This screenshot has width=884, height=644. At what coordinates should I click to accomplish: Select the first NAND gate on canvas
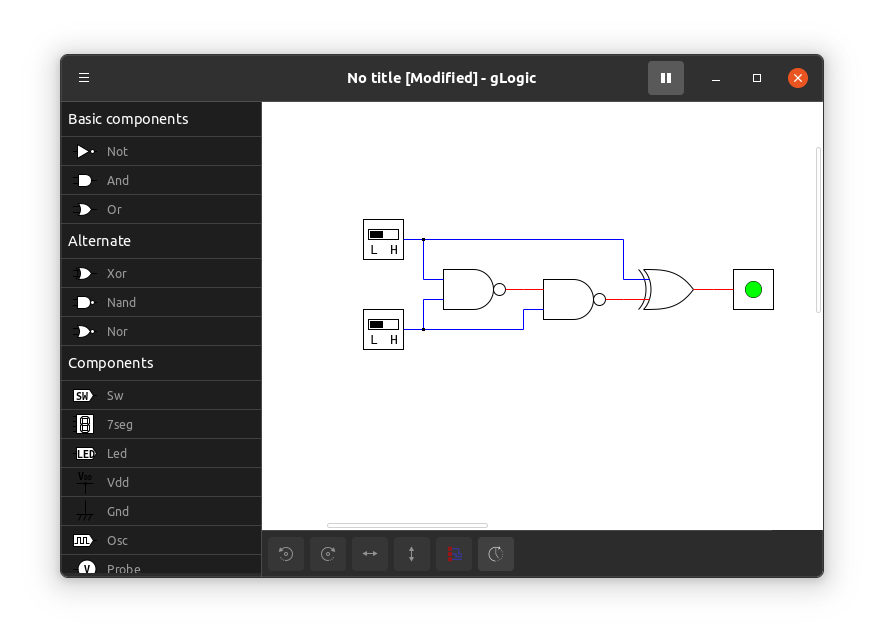[474, 289]
